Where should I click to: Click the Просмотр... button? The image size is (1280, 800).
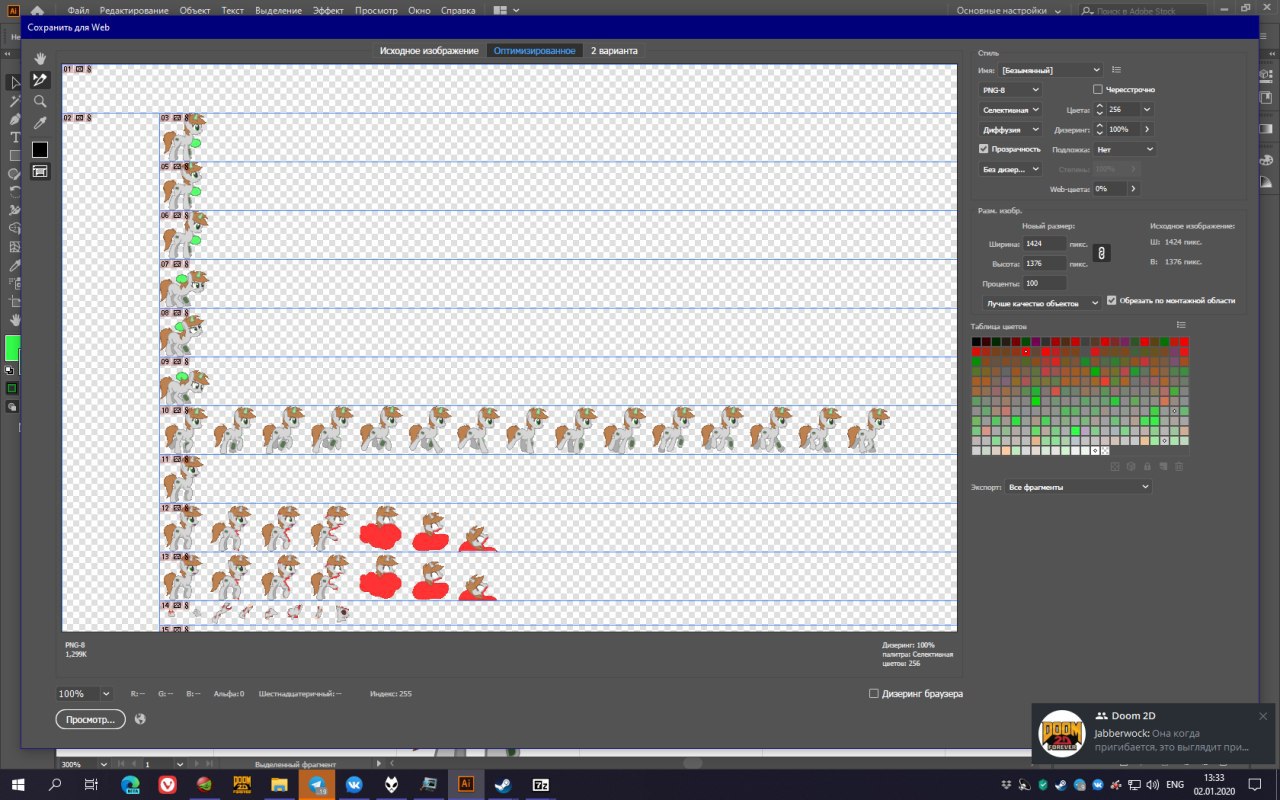(x=90, y=719)
